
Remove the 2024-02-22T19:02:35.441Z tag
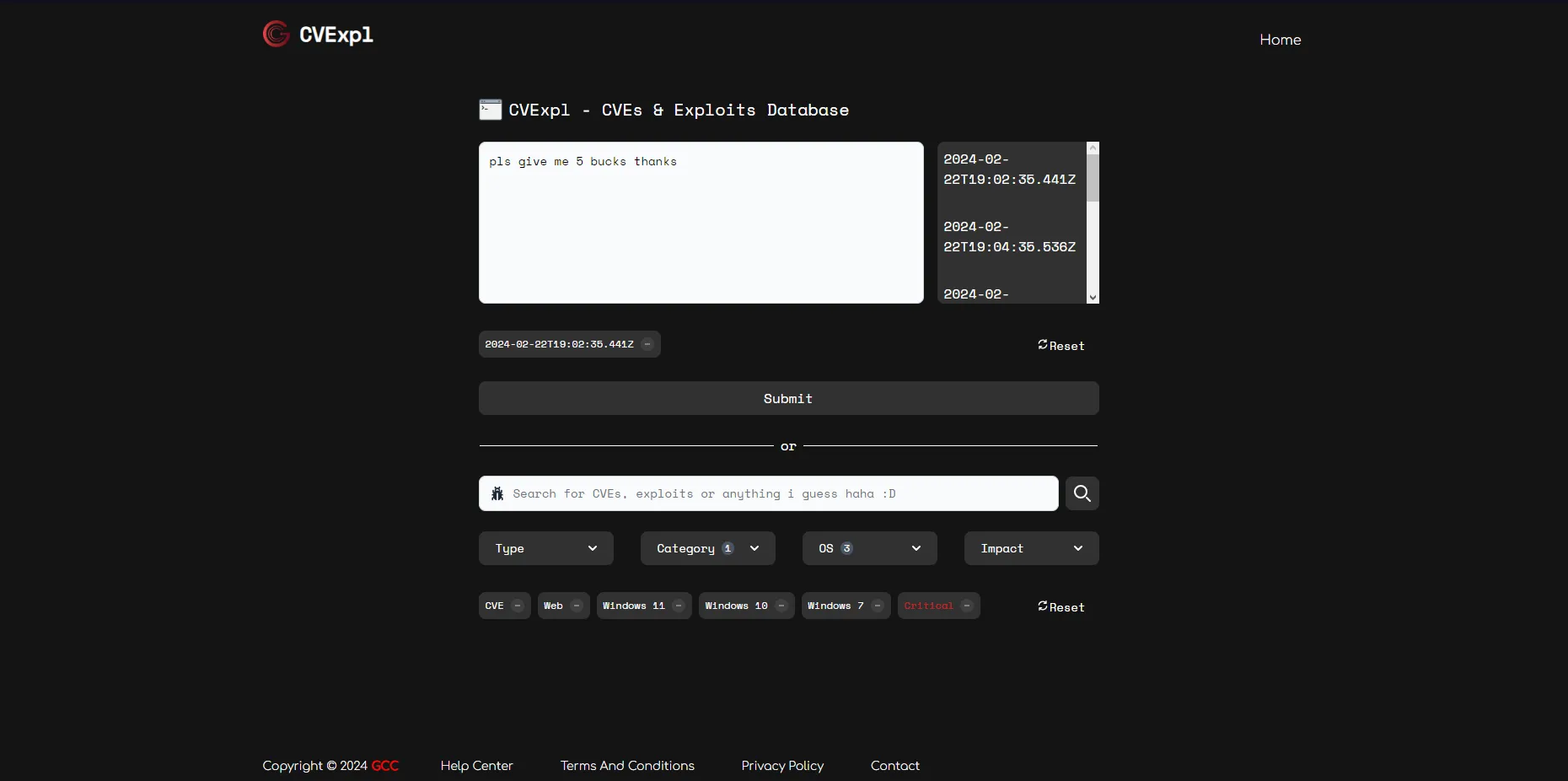click(647, 344)
